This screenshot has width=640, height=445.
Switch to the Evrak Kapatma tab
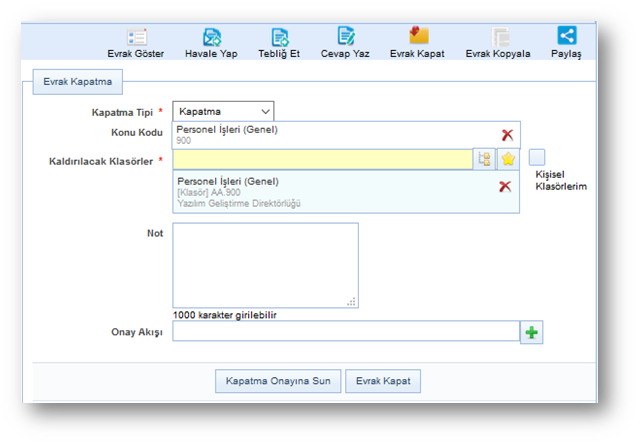coord(78,82)
